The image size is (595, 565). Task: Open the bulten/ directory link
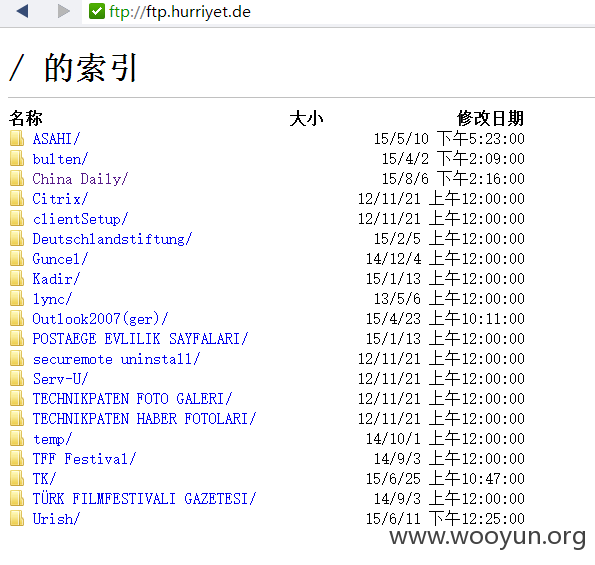(60, 159)
